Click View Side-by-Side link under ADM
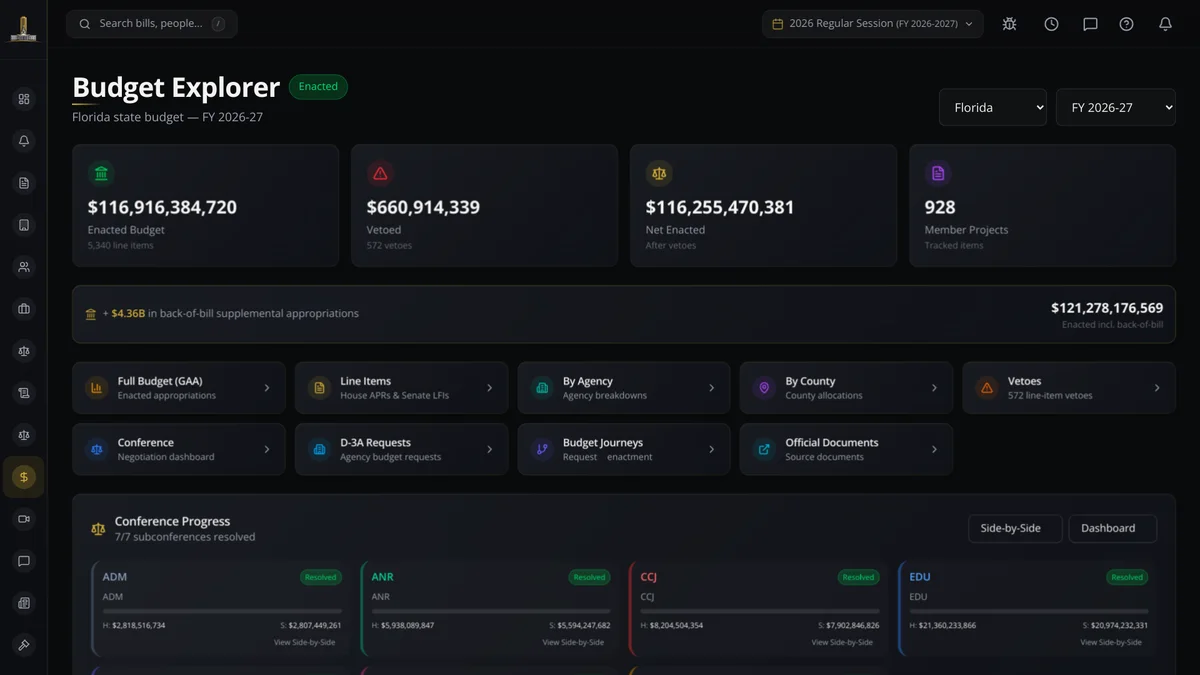 (304, 642)
